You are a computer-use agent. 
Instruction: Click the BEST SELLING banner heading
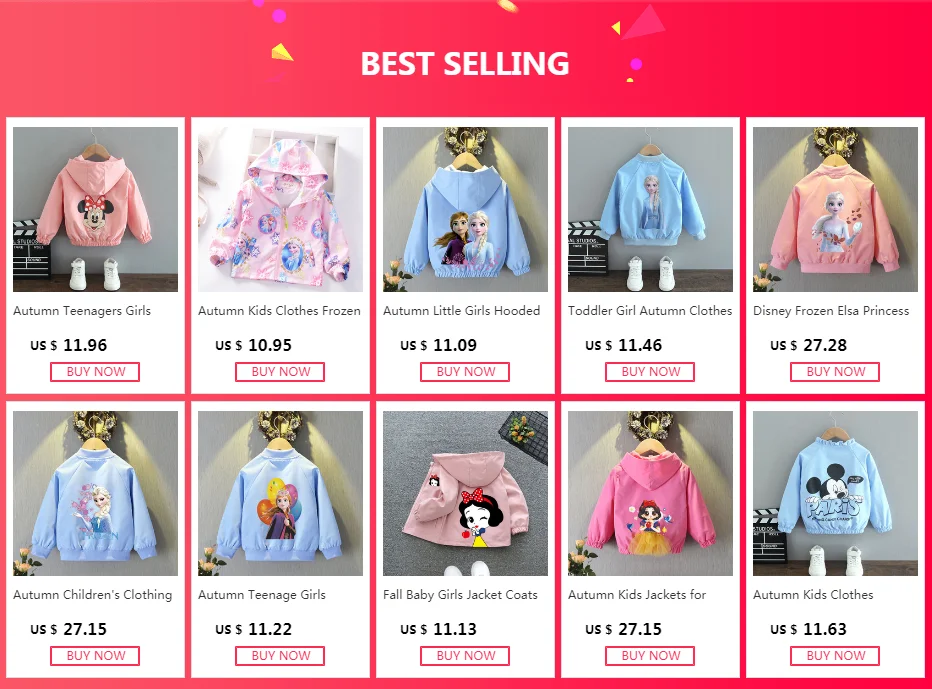[465, 64]
